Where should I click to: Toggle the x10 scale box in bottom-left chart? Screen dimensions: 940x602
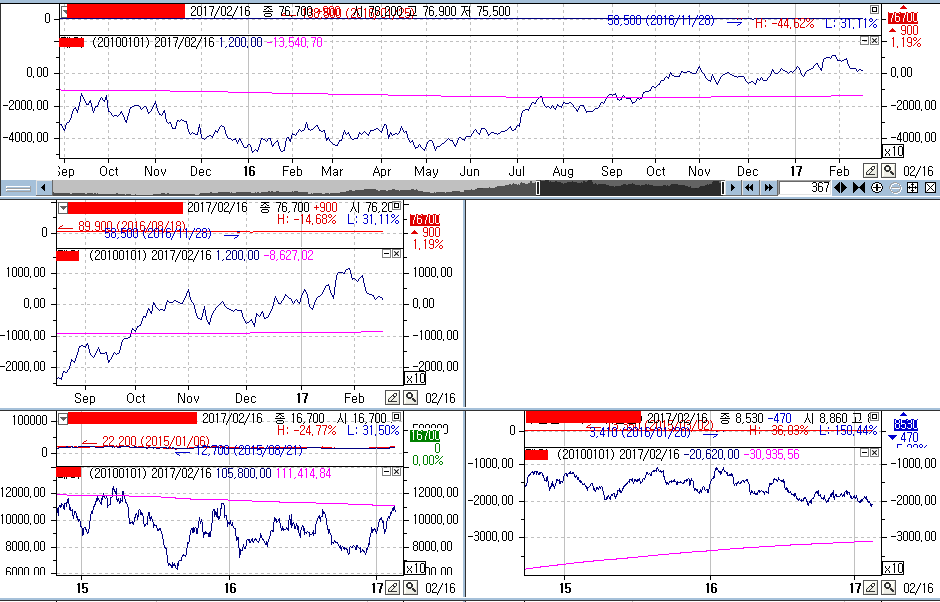point(413,568)
